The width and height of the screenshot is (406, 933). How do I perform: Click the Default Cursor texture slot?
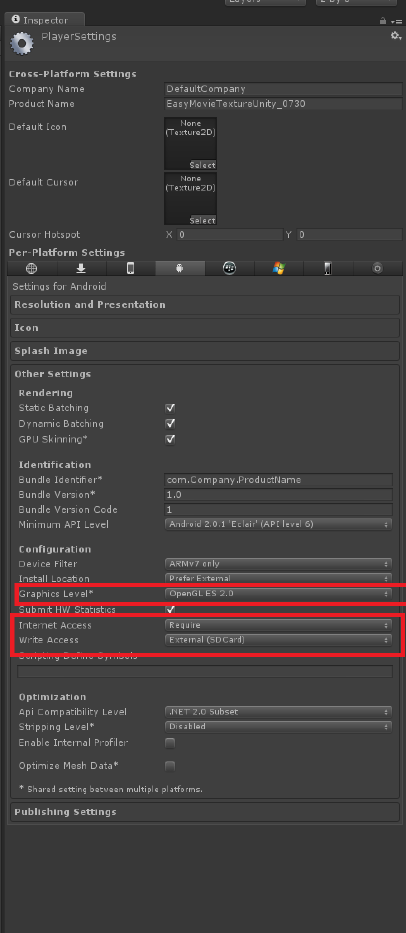point(190,199)
